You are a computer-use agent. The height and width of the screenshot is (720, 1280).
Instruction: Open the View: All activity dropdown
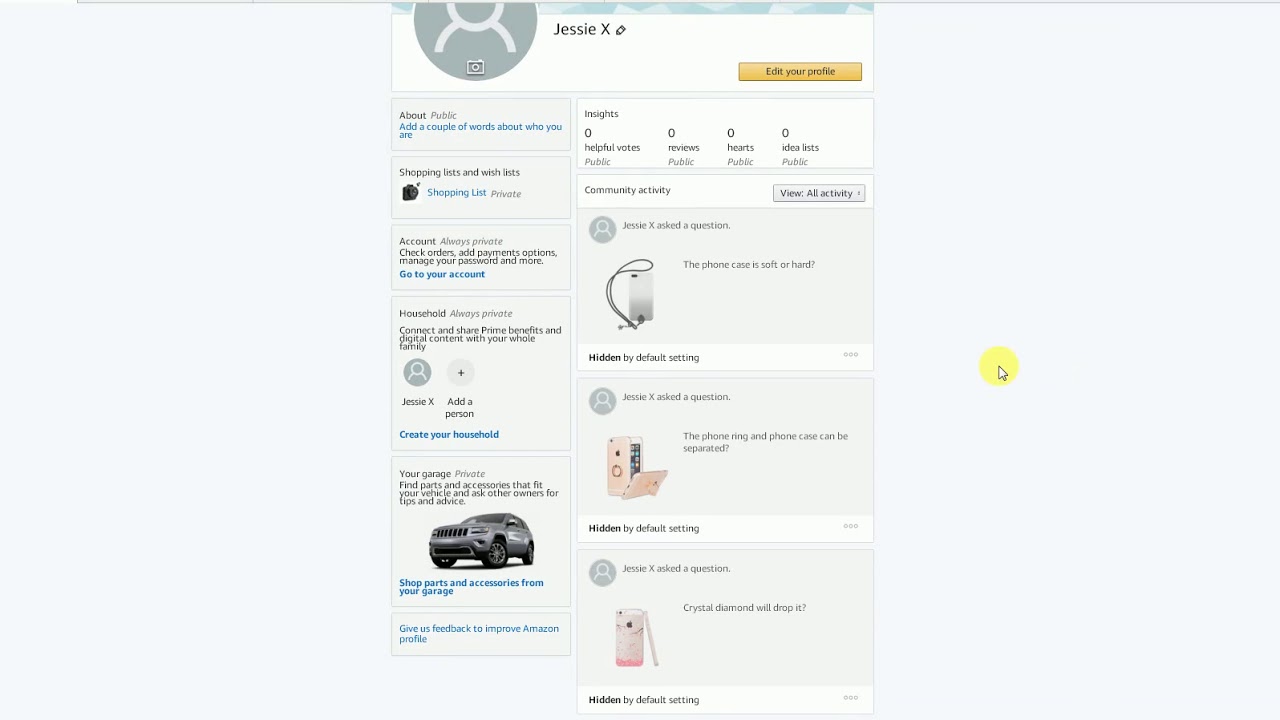tap(819, 193)
